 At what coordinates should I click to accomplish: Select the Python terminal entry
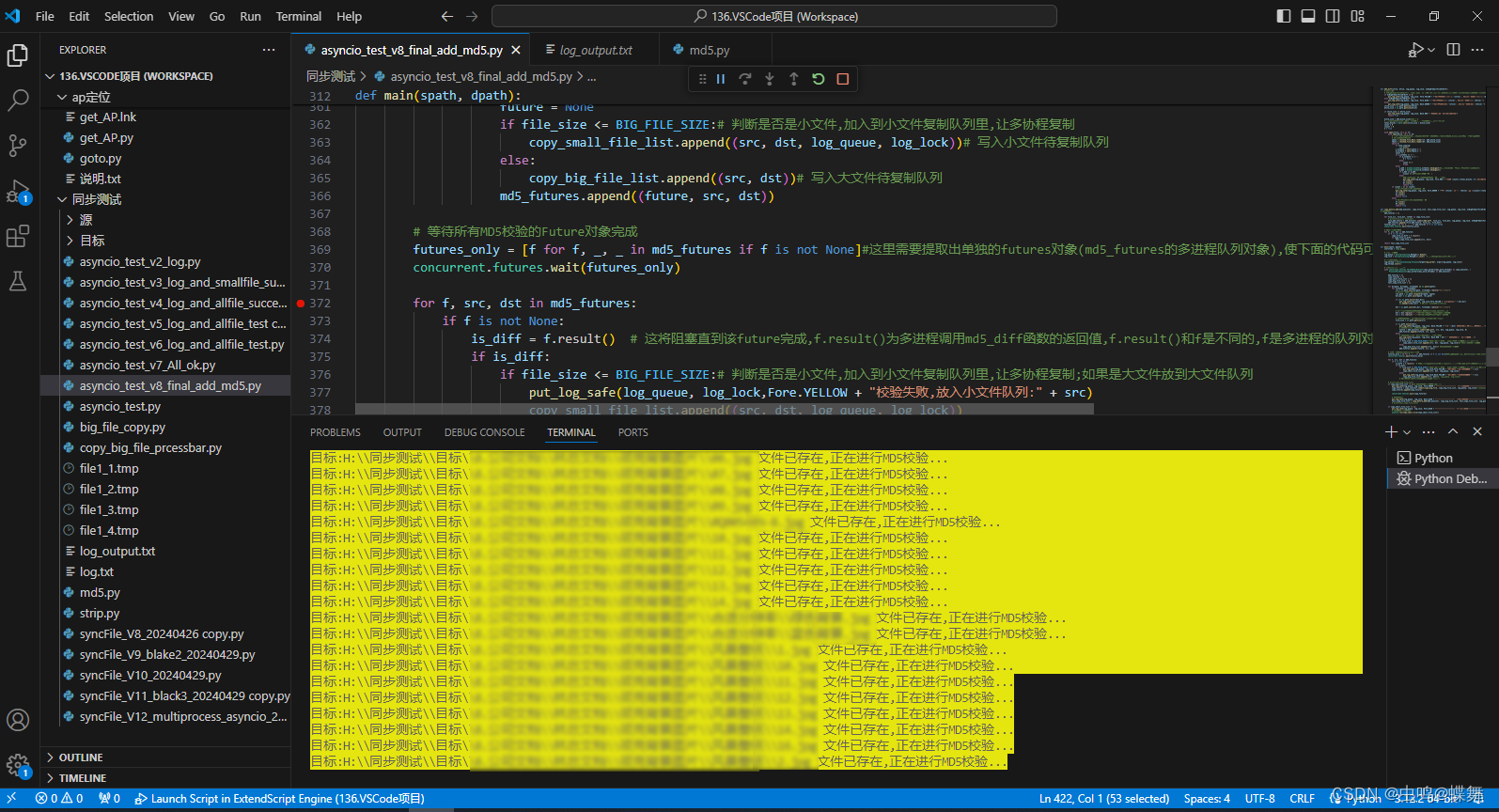[1443, 458]
